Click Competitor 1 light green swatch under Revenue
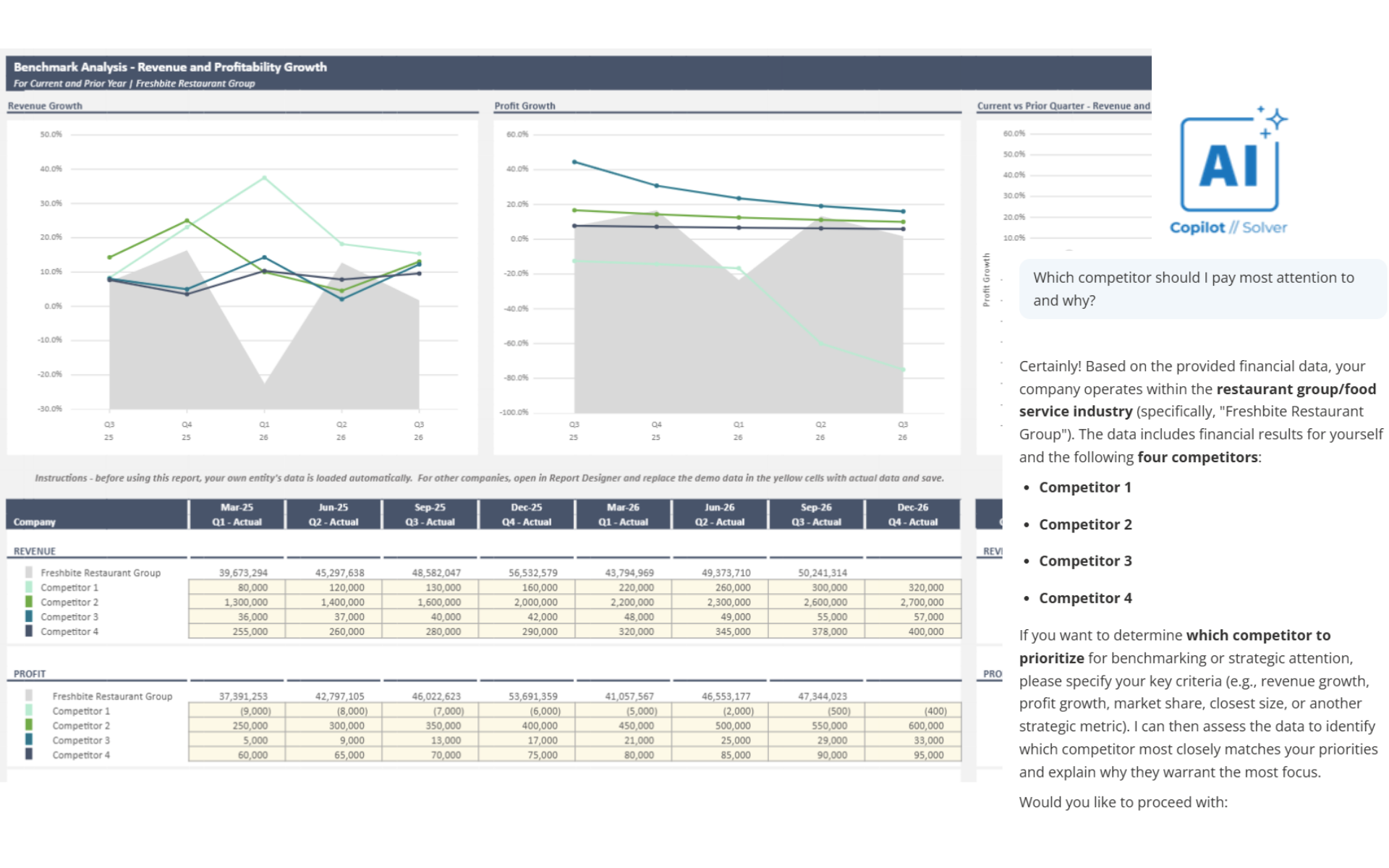Image resolution: width=1389 pixels, height=868 pixels. tap(29, 587)
